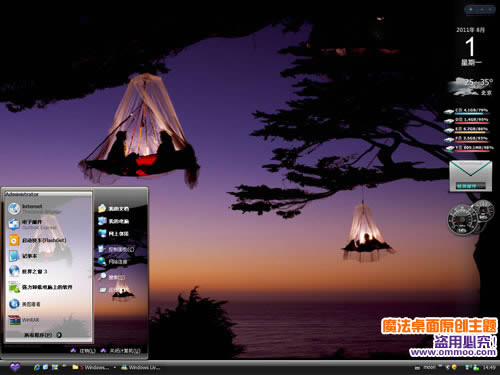
Task: Open My Computer in the Start menu
Action: click(x=113, y=221)
